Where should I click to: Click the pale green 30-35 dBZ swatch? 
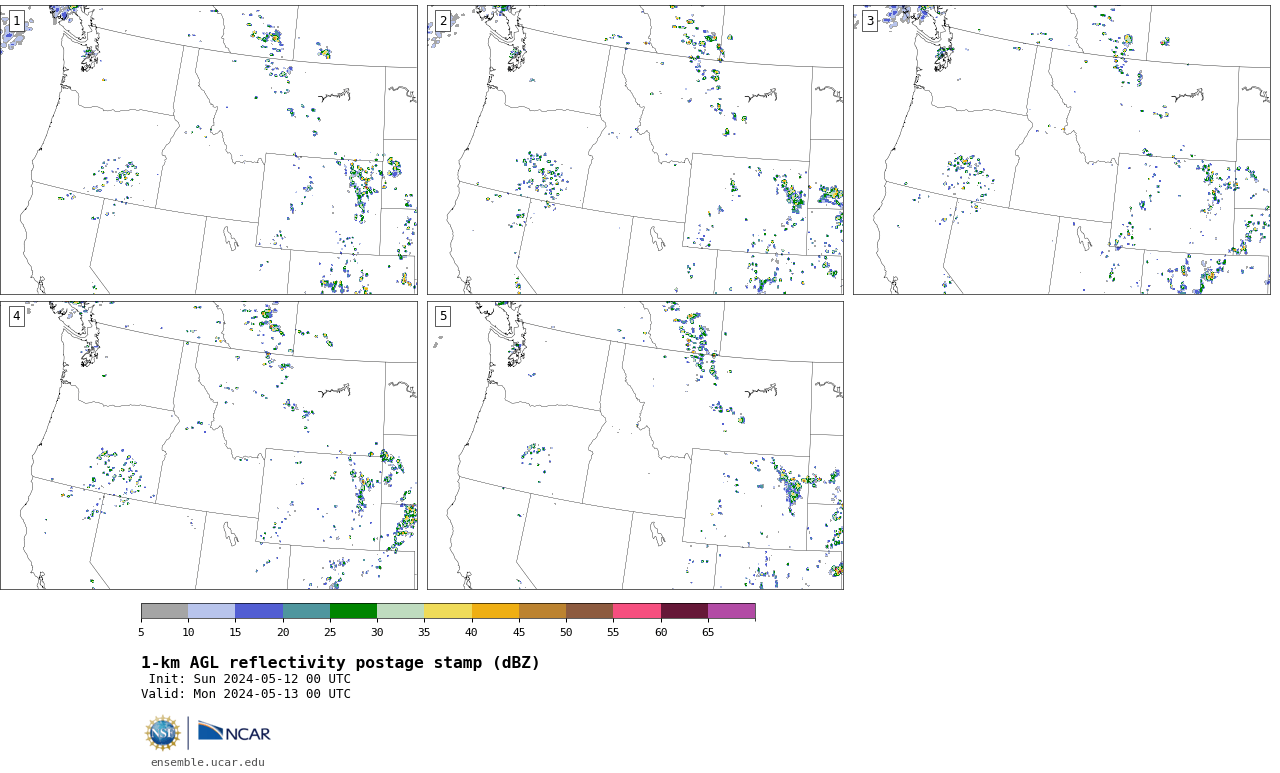400,611
